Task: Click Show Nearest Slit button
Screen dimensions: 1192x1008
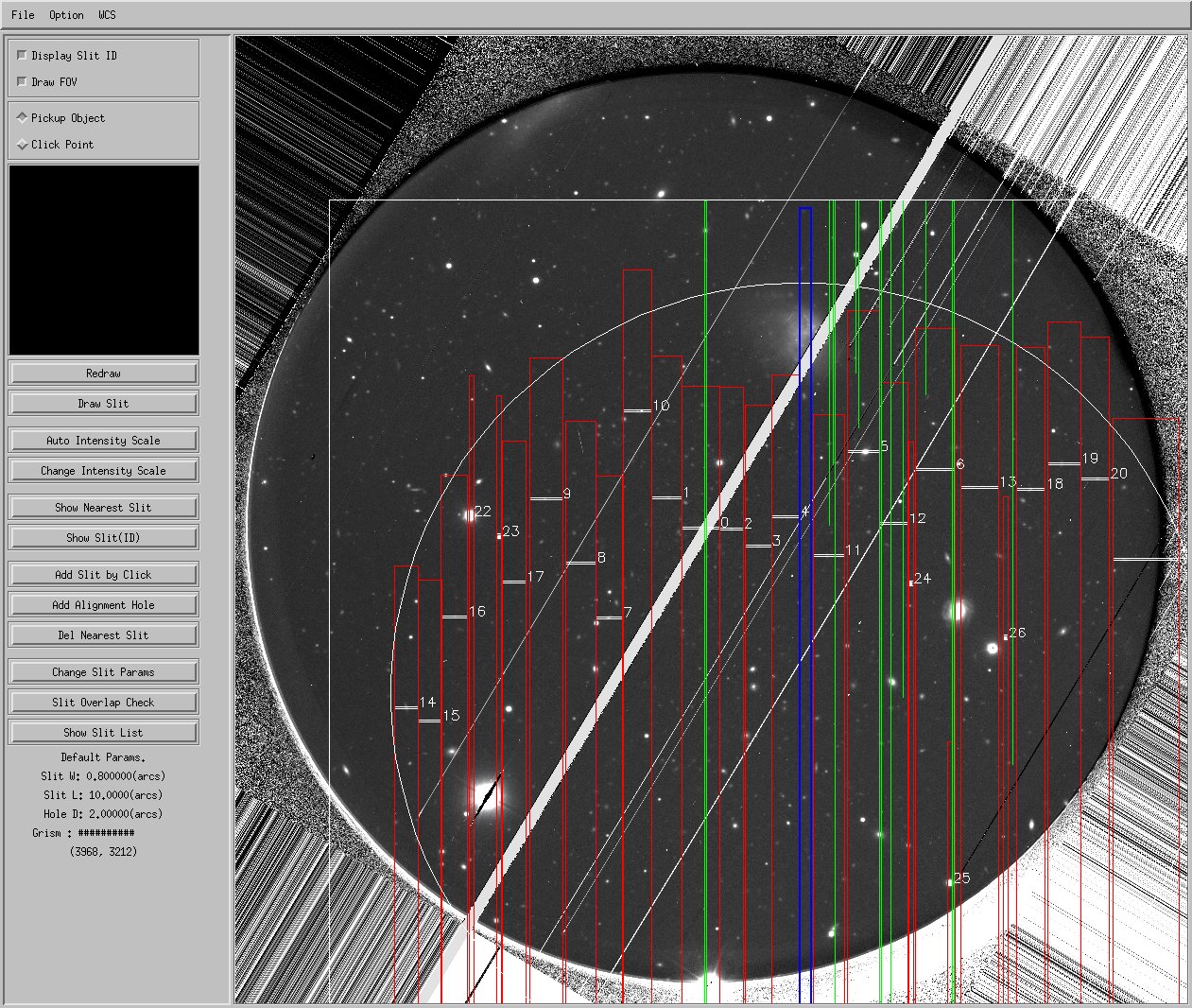Action: click(x=104, y=508)
